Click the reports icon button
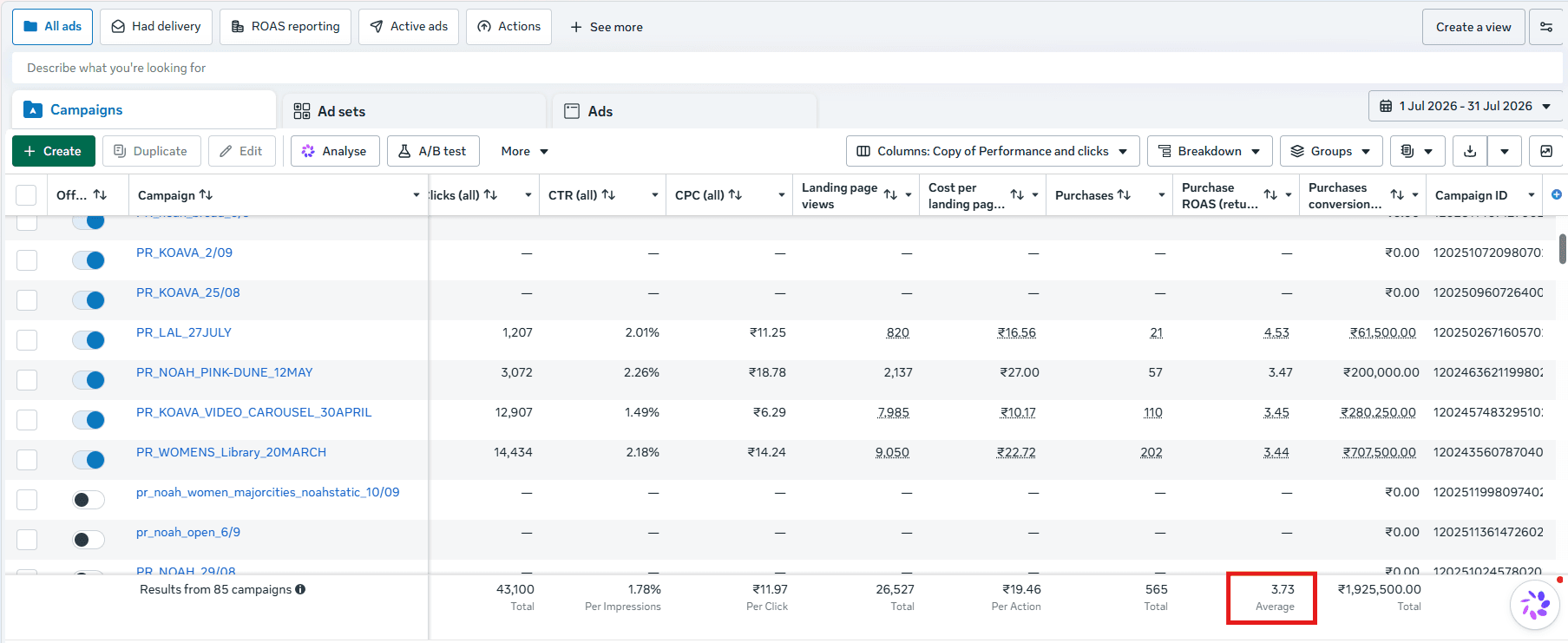 1418,151
